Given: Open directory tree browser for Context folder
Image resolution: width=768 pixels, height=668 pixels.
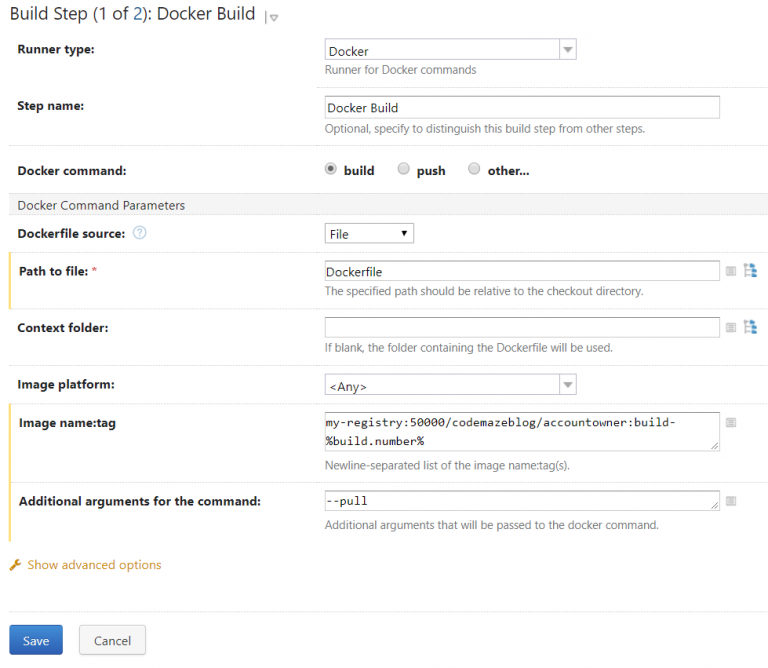Looking at the screenshot, I should (750, 327).
